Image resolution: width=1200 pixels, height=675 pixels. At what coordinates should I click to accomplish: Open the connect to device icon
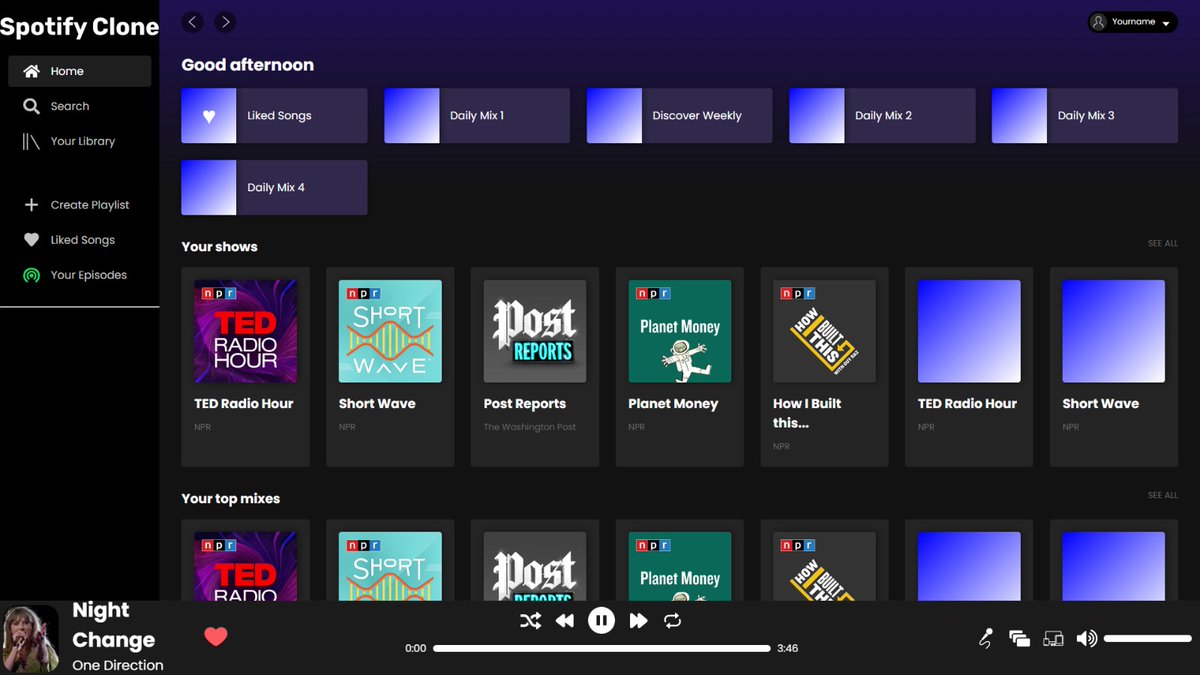pos(1053,638)
